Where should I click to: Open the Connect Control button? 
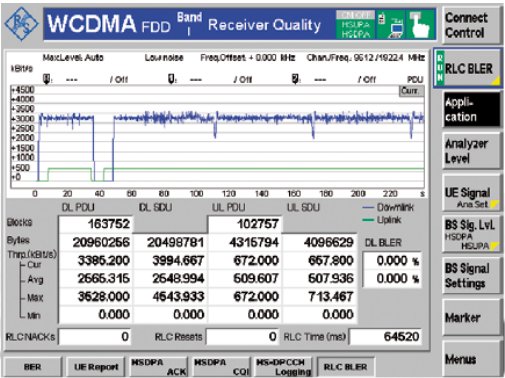[x=471, y=25]
